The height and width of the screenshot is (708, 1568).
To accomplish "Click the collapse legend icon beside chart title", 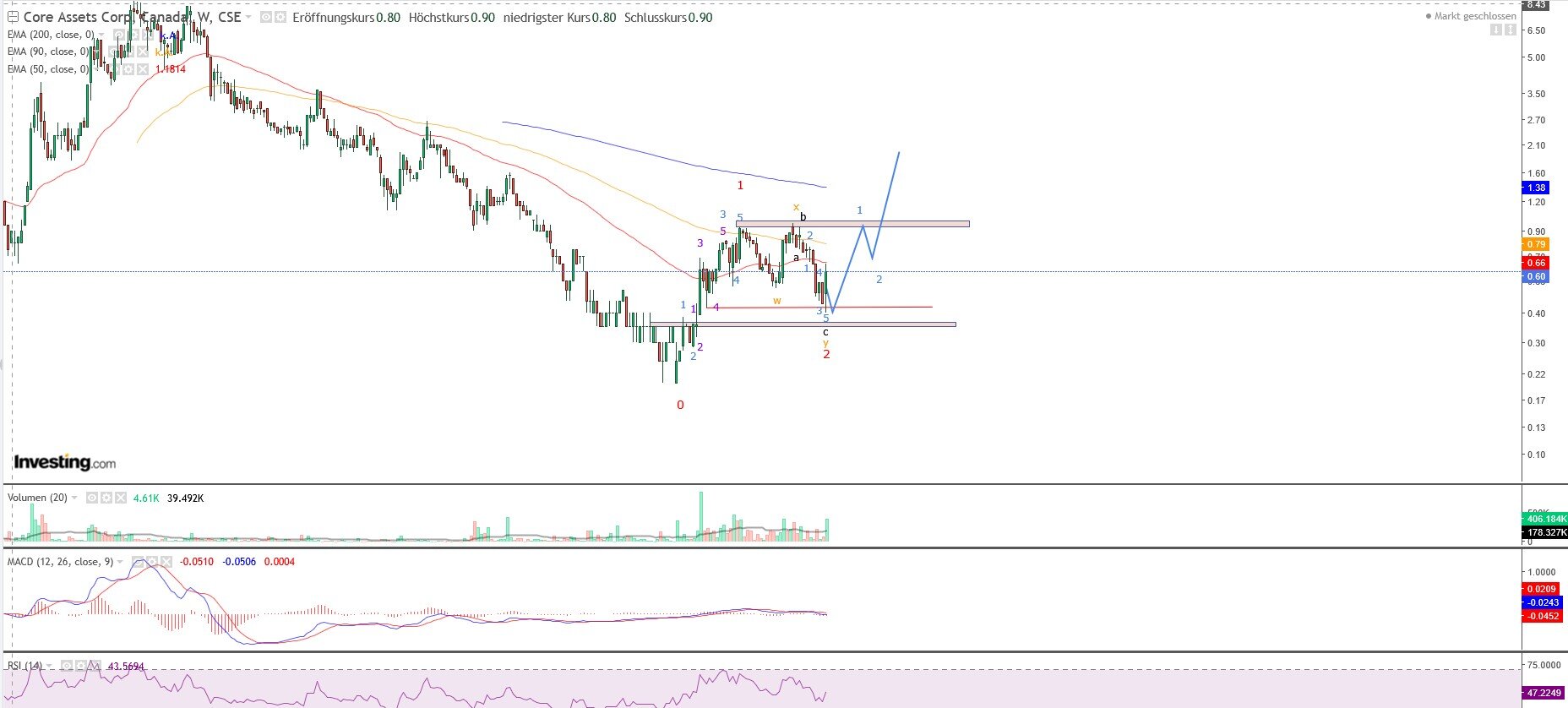I will (x=12, y=18).
